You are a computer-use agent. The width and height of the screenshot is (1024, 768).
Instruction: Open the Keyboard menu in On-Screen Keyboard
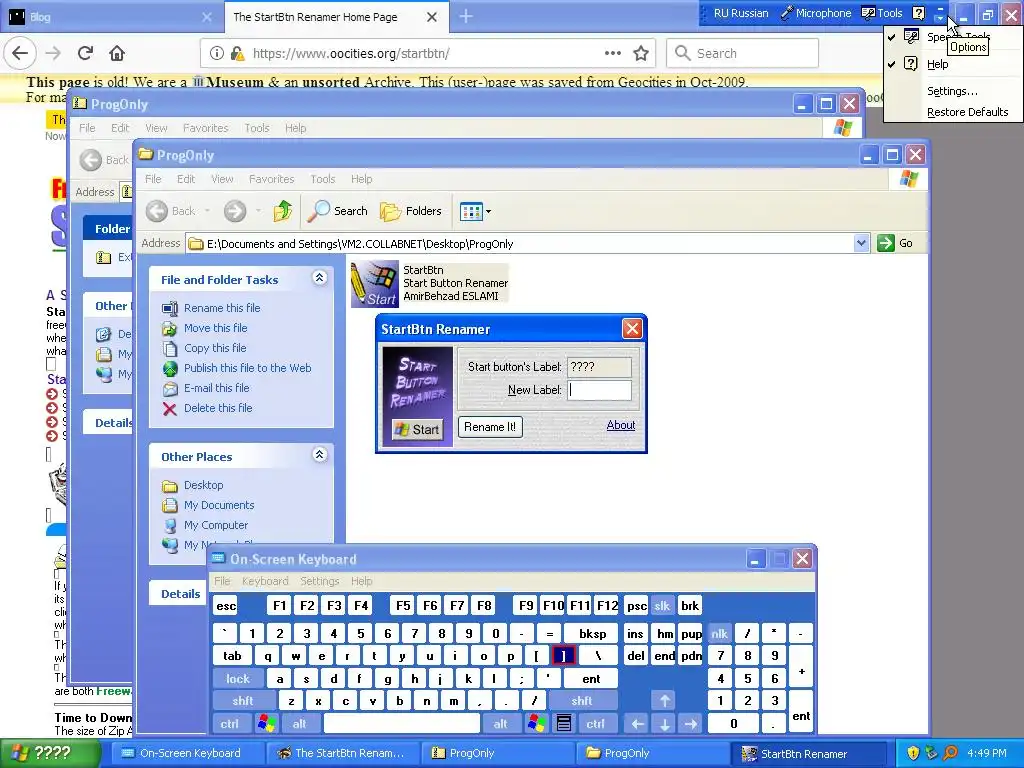click(x=264, y=581)
